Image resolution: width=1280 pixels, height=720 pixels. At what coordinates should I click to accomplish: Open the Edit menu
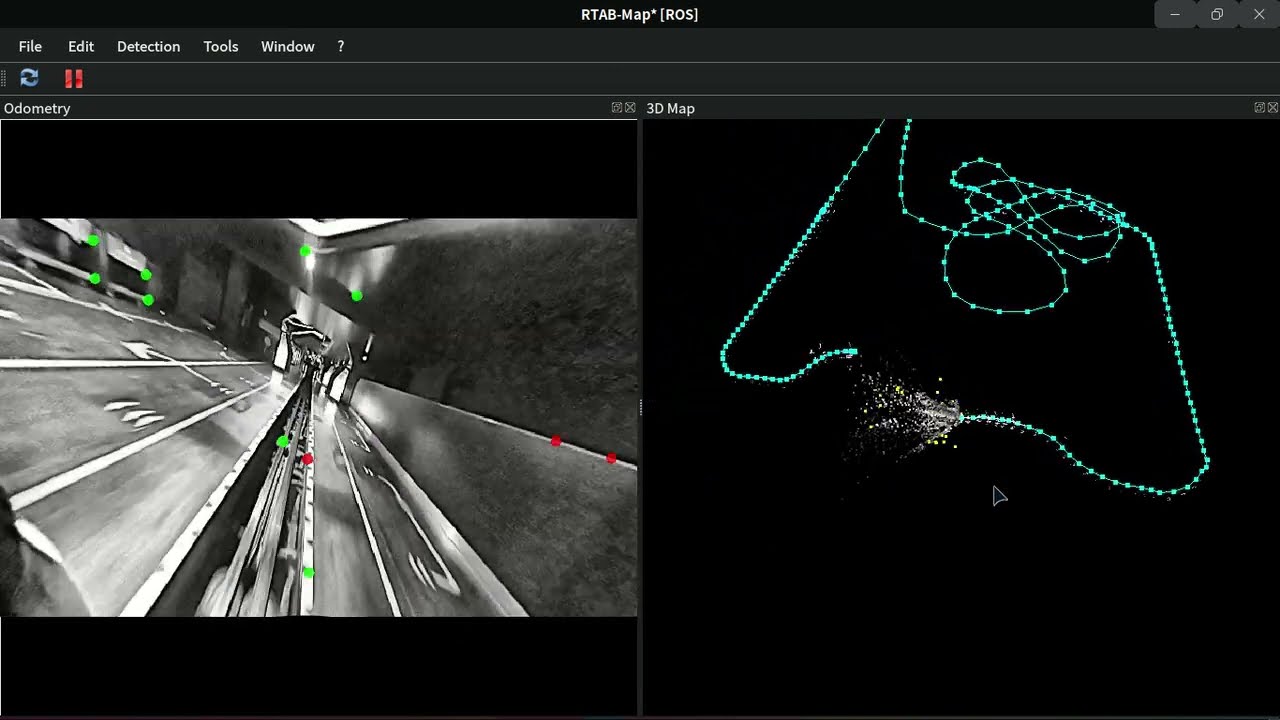tap(80, 46)
